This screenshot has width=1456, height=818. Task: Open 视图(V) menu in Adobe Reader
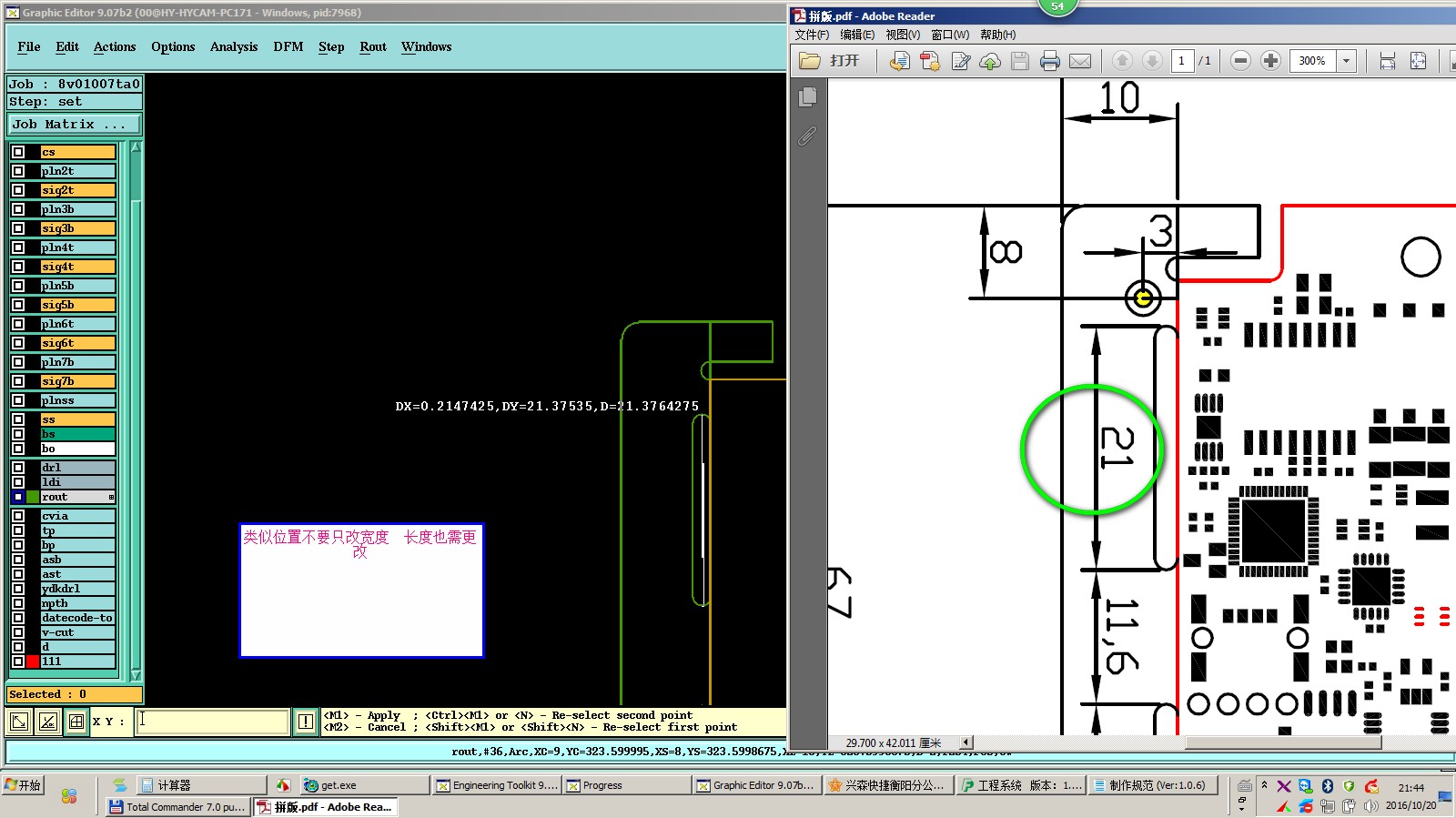click(x=903, y=35)
